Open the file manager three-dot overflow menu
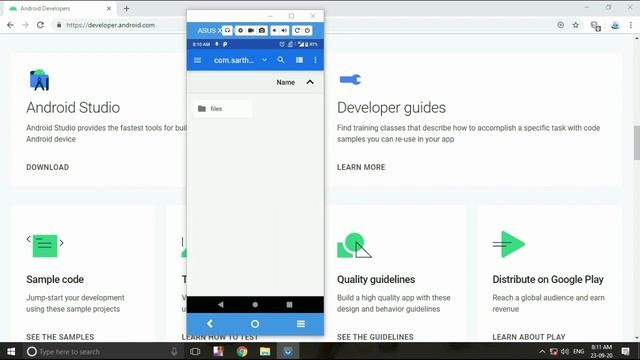640x360 pixels. click(x=315, y=60)
